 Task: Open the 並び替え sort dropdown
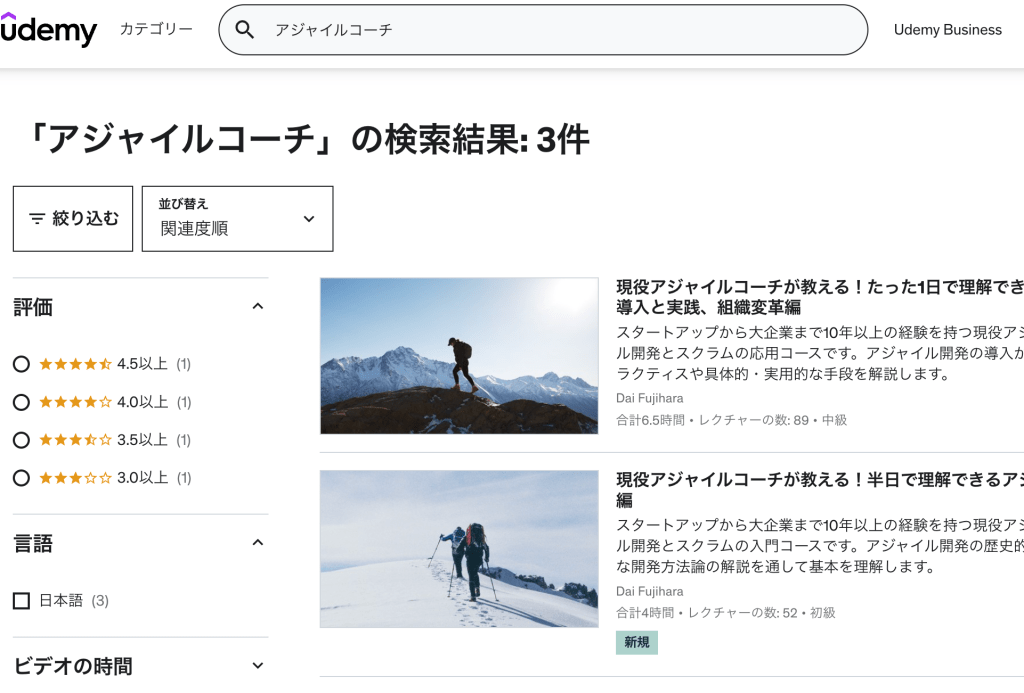coord(237,219)
